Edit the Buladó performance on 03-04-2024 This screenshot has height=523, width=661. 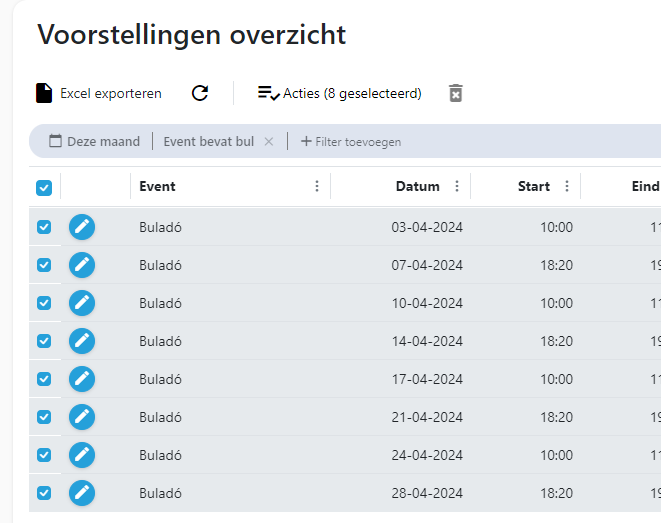point(82,227)
